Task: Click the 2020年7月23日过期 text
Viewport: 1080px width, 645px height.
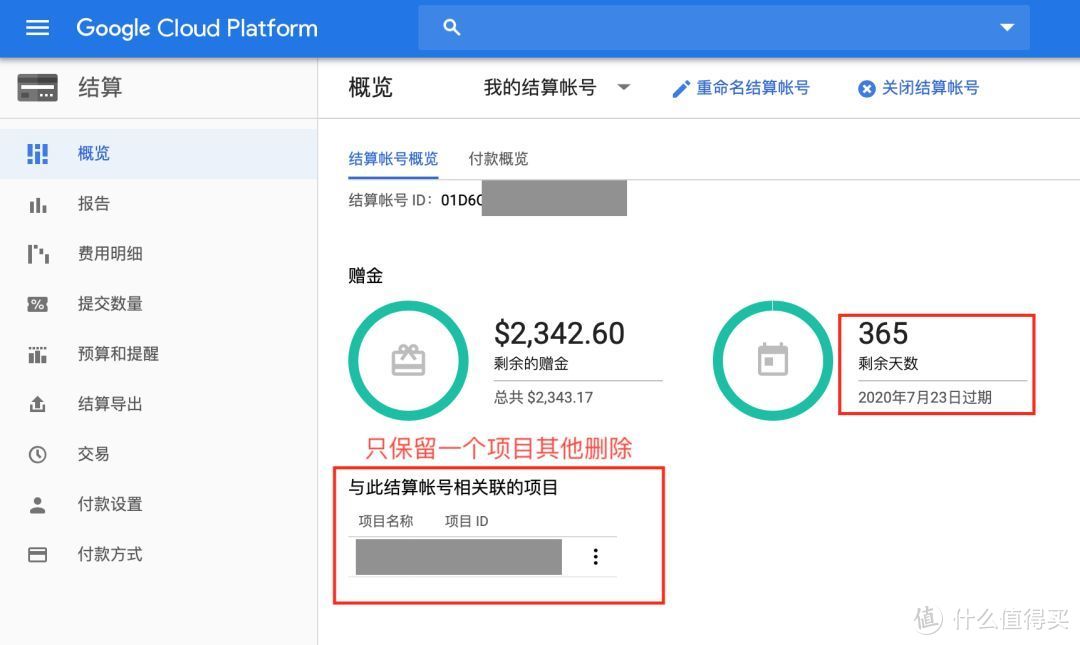Action: [925, 398]
